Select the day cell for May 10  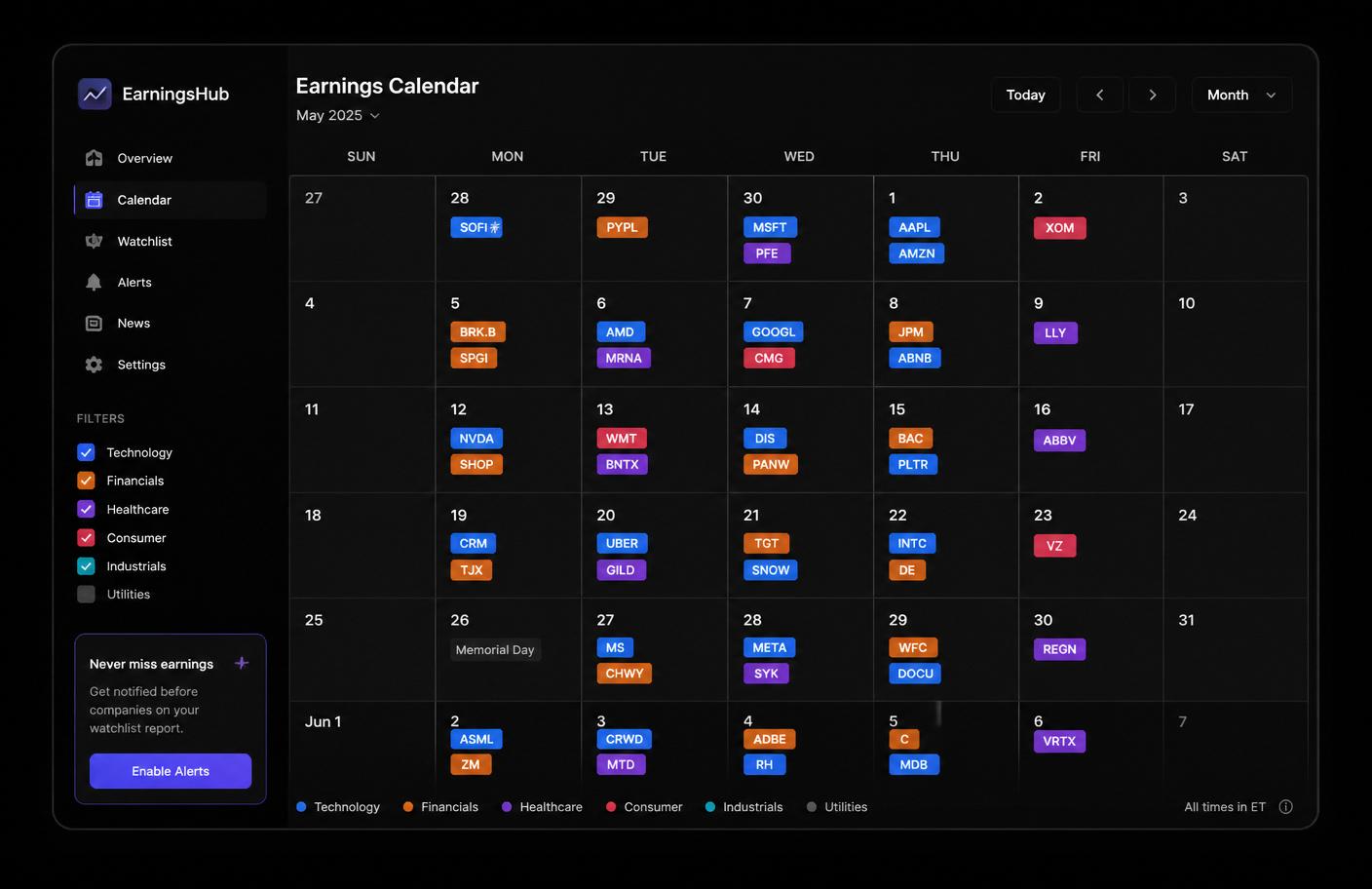tap(1236, 334)
